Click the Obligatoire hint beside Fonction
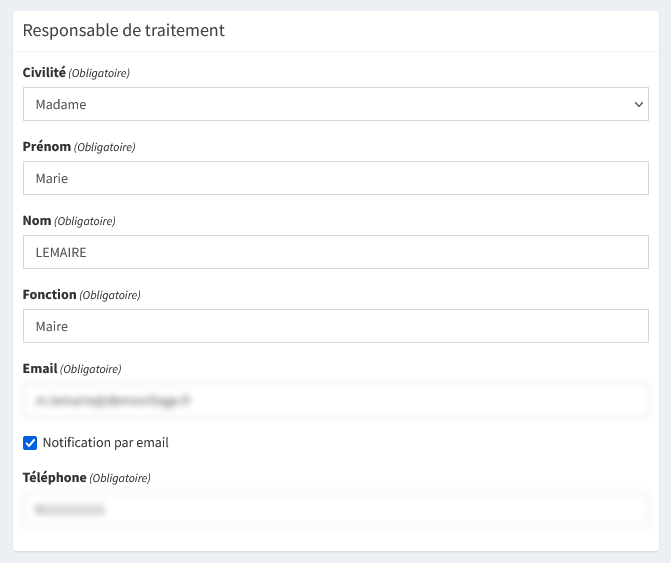Viewport: 671px width, 563px height. [x=110, y=295]
